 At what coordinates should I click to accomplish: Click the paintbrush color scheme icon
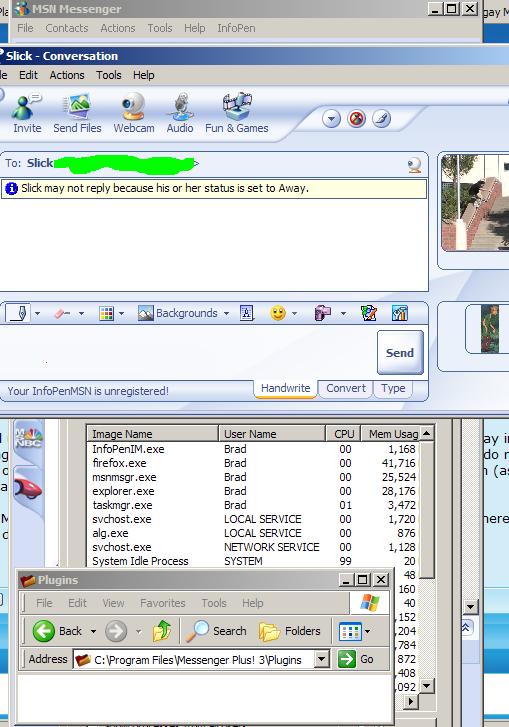tap(381, 119)
